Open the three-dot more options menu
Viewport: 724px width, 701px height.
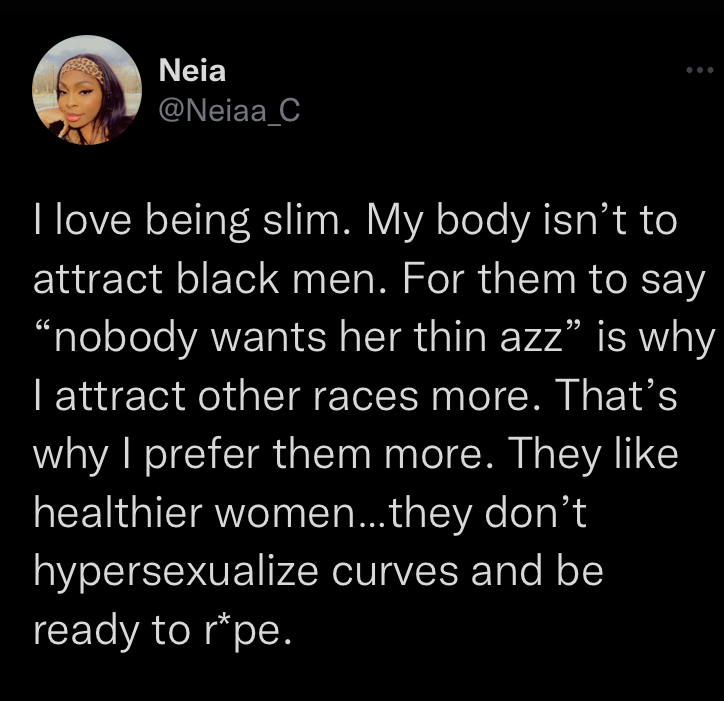[x=695, y=71]
